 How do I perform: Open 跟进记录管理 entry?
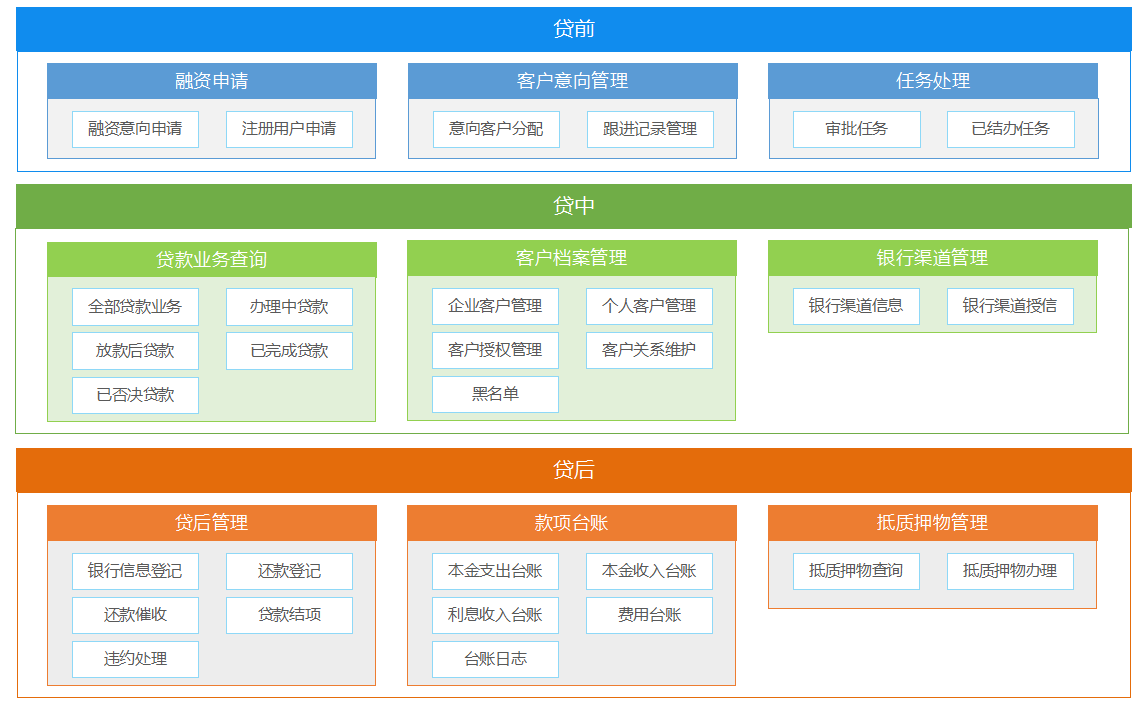pyautogui.click(x=649, y=129)
